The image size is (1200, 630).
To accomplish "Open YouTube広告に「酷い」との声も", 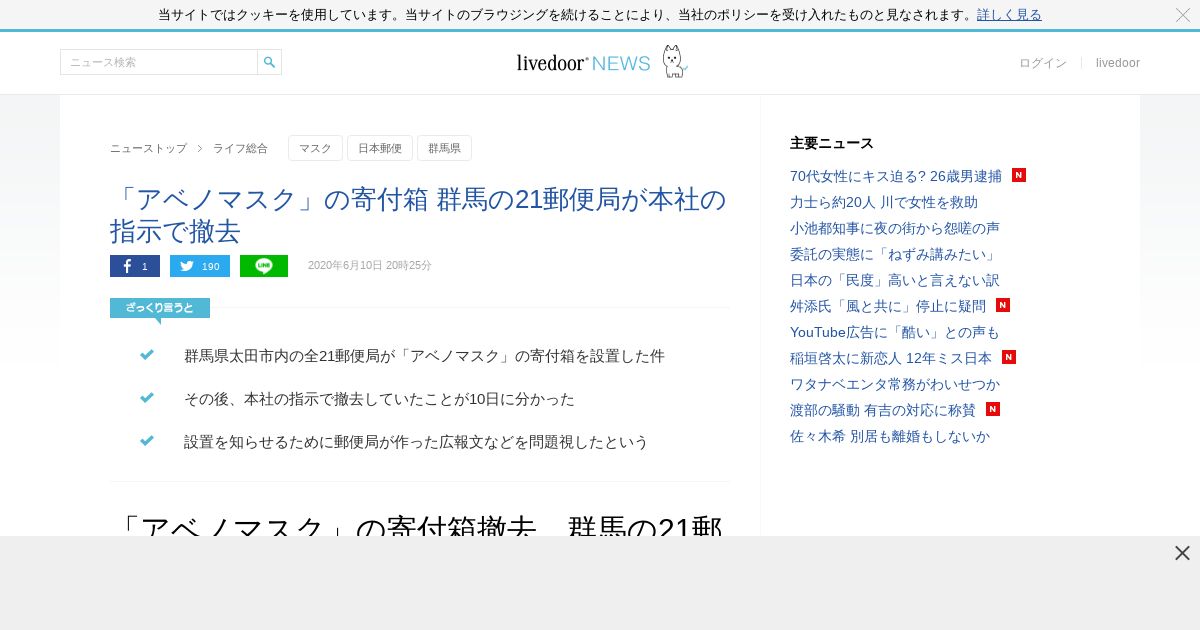I will [x=895, y=332].
